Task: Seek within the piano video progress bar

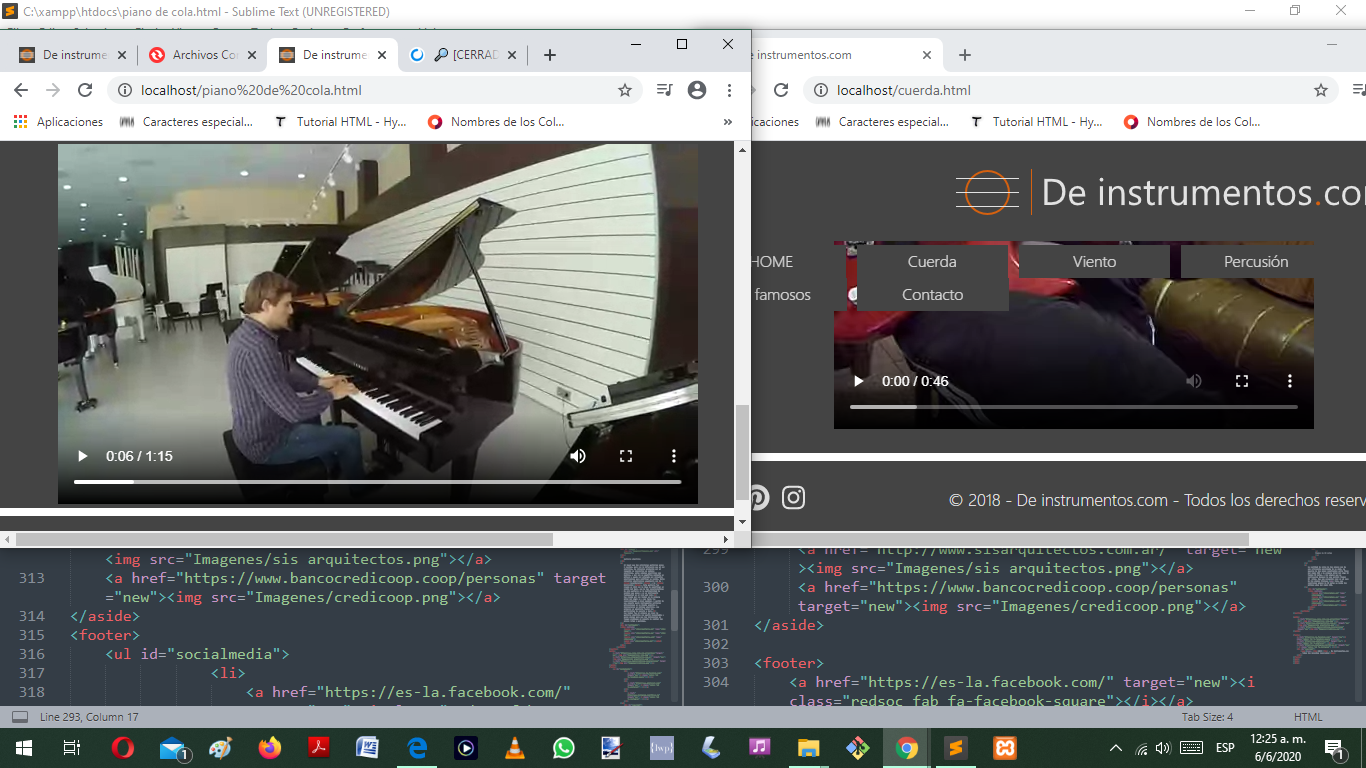Action: (x=377, y=482)
